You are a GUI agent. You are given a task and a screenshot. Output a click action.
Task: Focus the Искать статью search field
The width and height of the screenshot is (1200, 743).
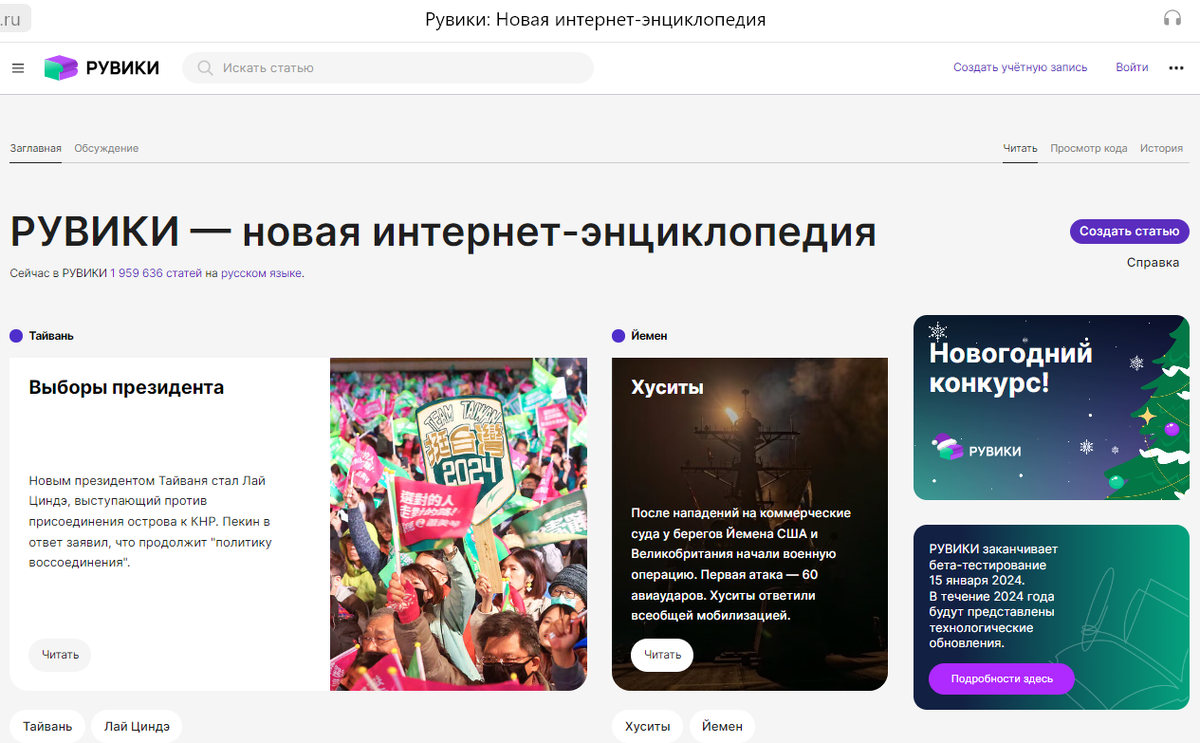[388, 68]
